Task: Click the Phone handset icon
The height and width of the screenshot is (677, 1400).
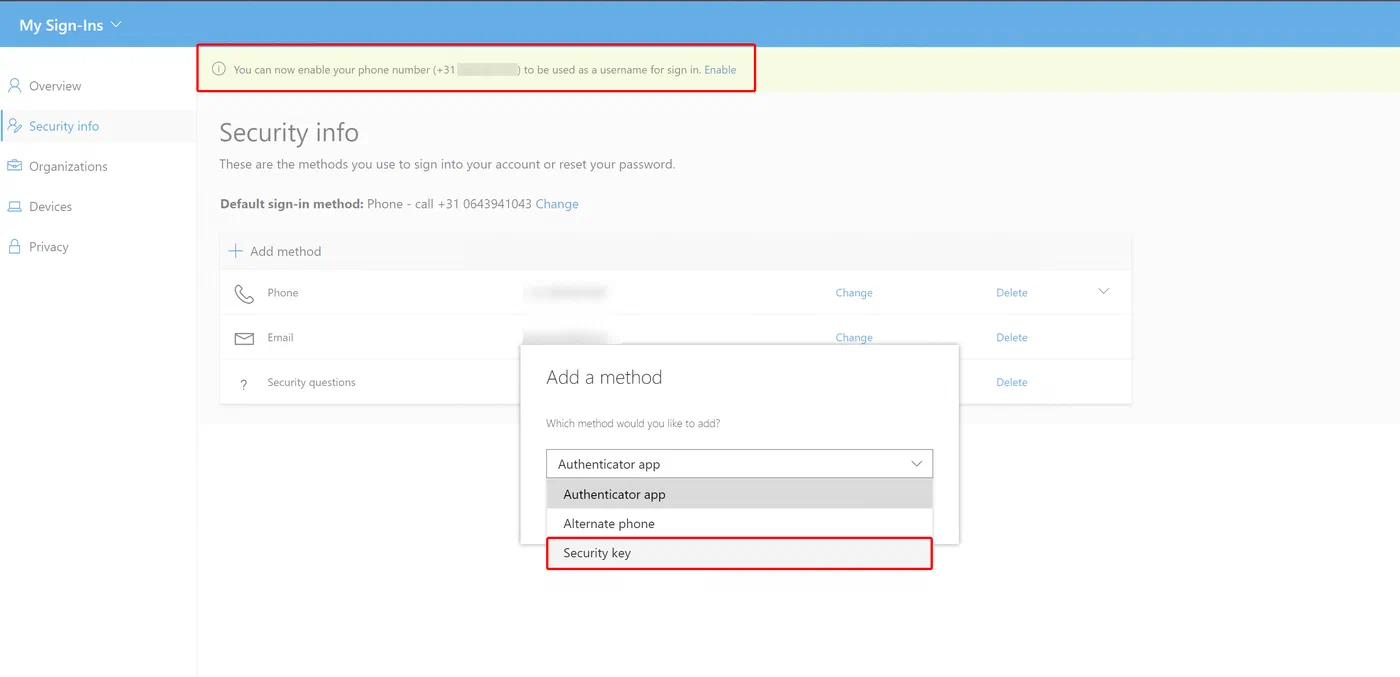Action: coord(244,294)
